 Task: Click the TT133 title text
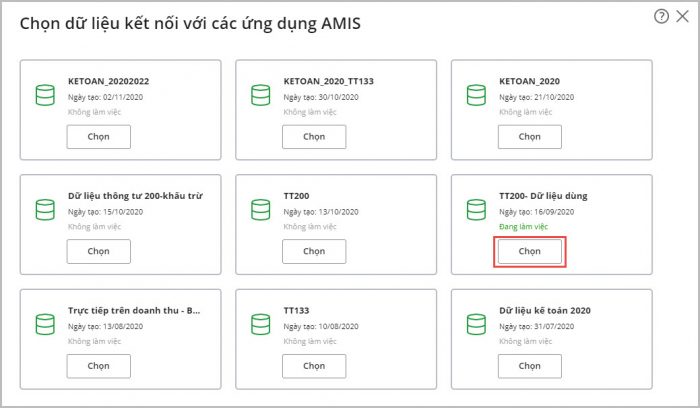click(296, 311)
